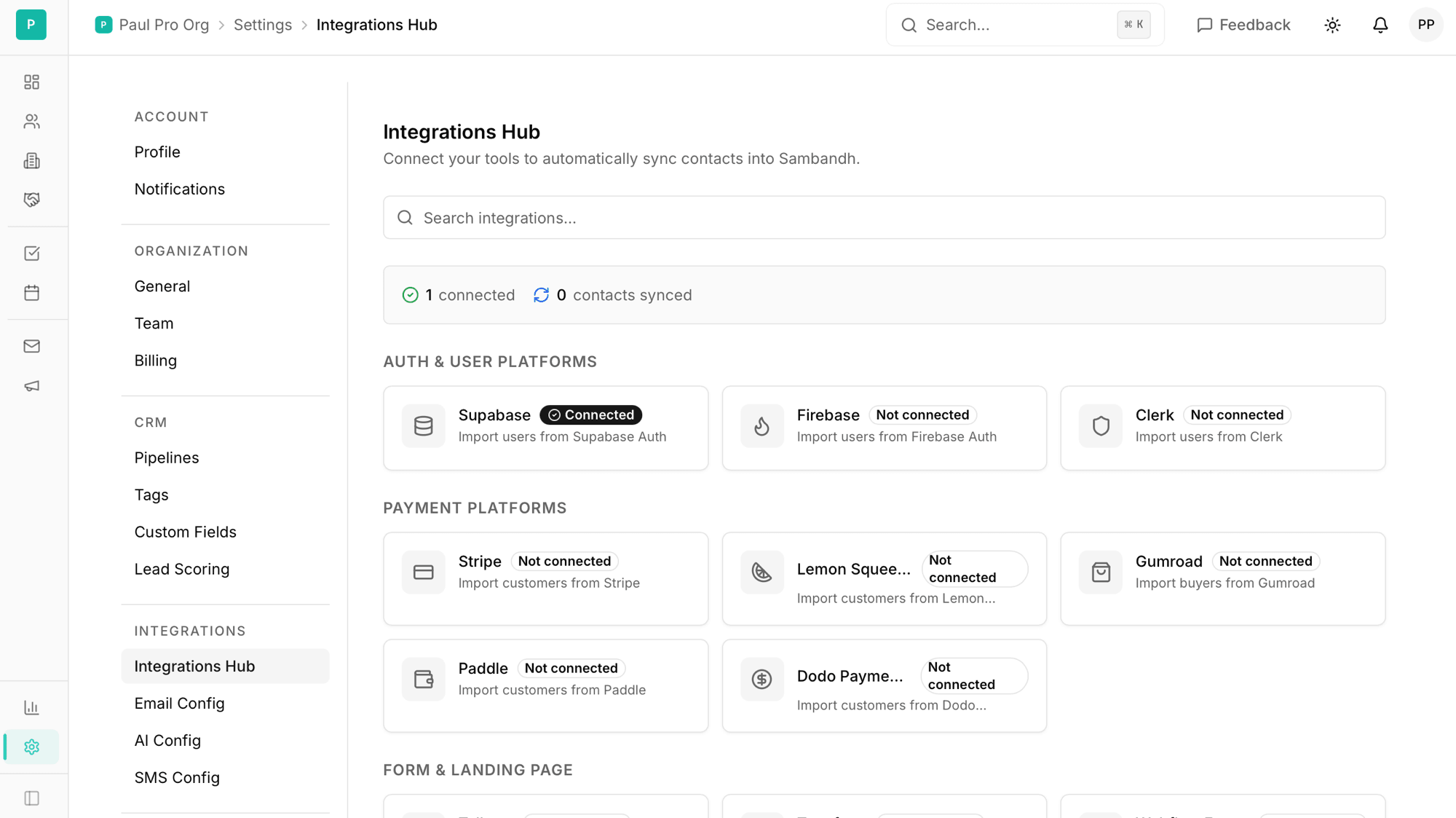Open the Lemon Squeezy integration card
Screen dimensions: 1456x818
884,579
